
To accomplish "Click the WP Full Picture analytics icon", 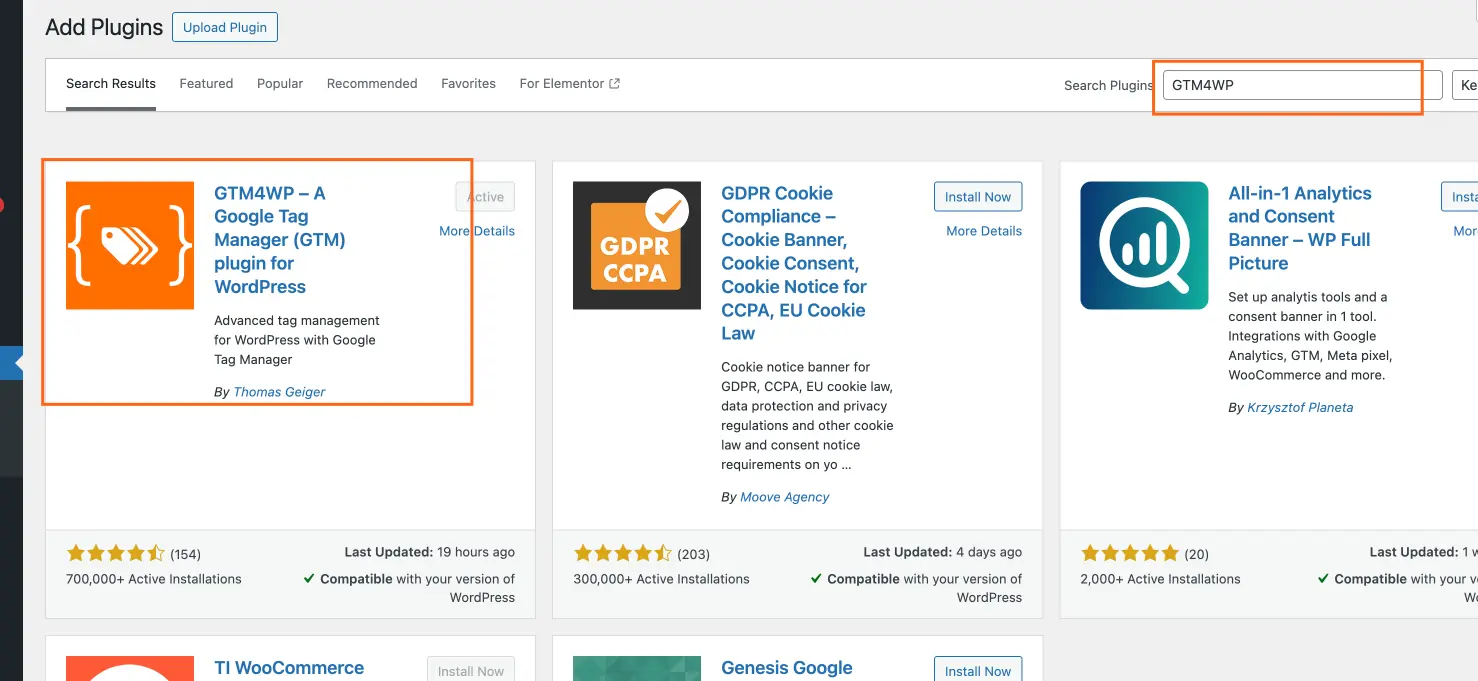I will [x=1144, y=245].
